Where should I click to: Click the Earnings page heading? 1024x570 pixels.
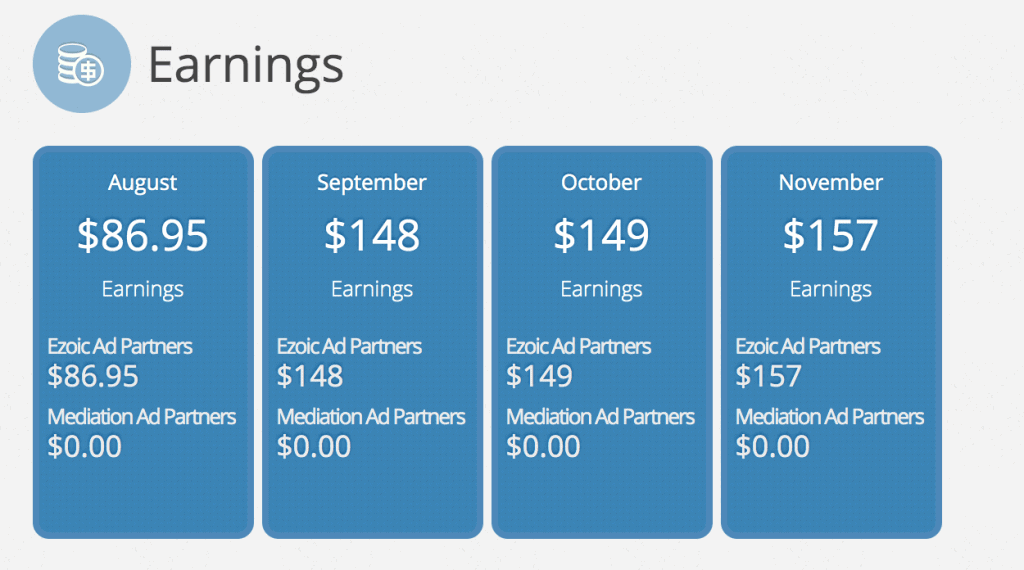[246, 66]
